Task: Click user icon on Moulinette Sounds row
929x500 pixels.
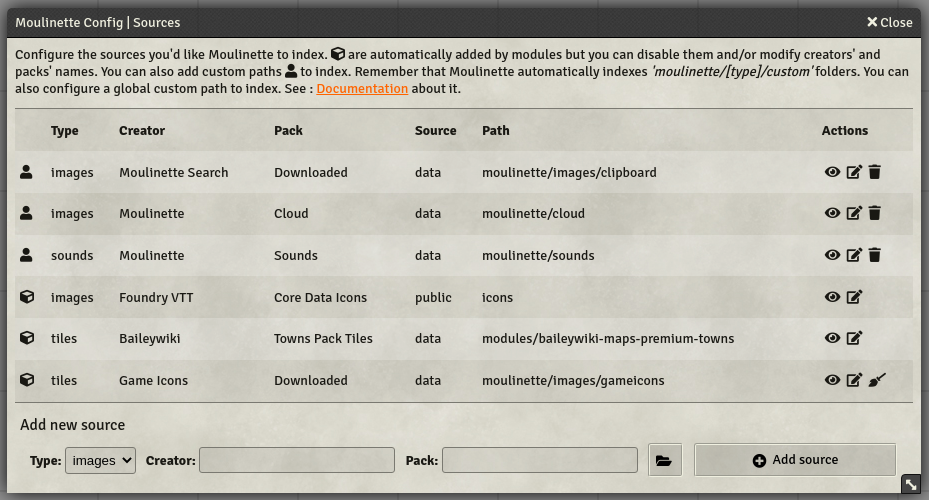Action: [26, 255]
